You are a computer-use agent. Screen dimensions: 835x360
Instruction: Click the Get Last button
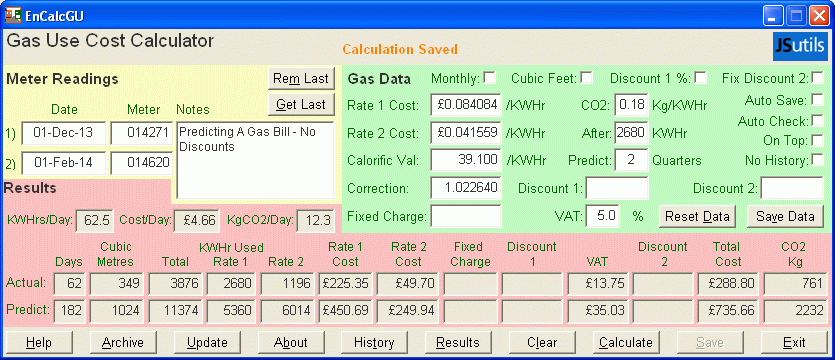(301, 104)
